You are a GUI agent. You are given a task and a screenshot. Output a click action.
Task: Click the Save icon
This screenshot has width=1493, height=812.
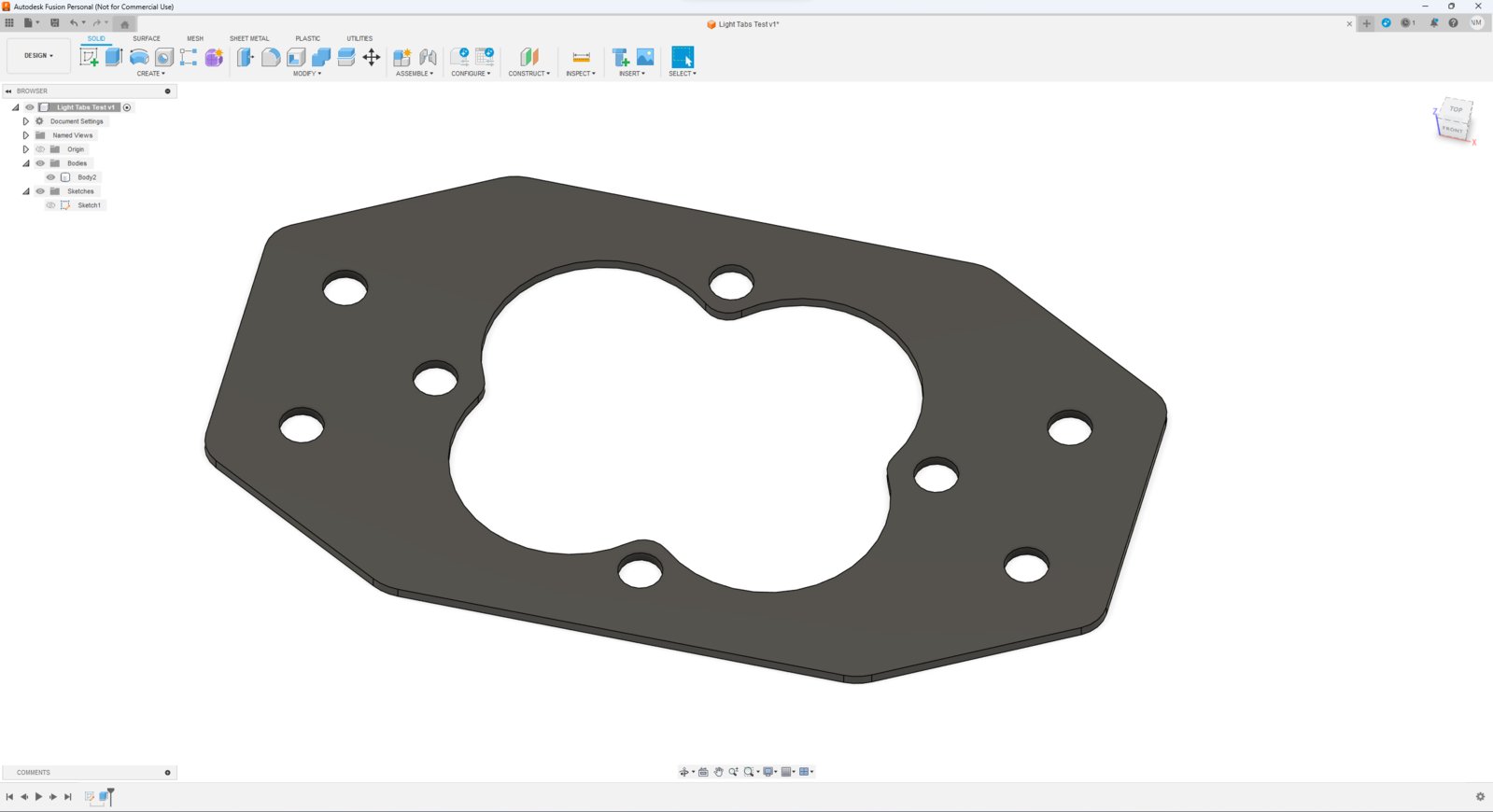pyautogui.click(x=54, y=22)
